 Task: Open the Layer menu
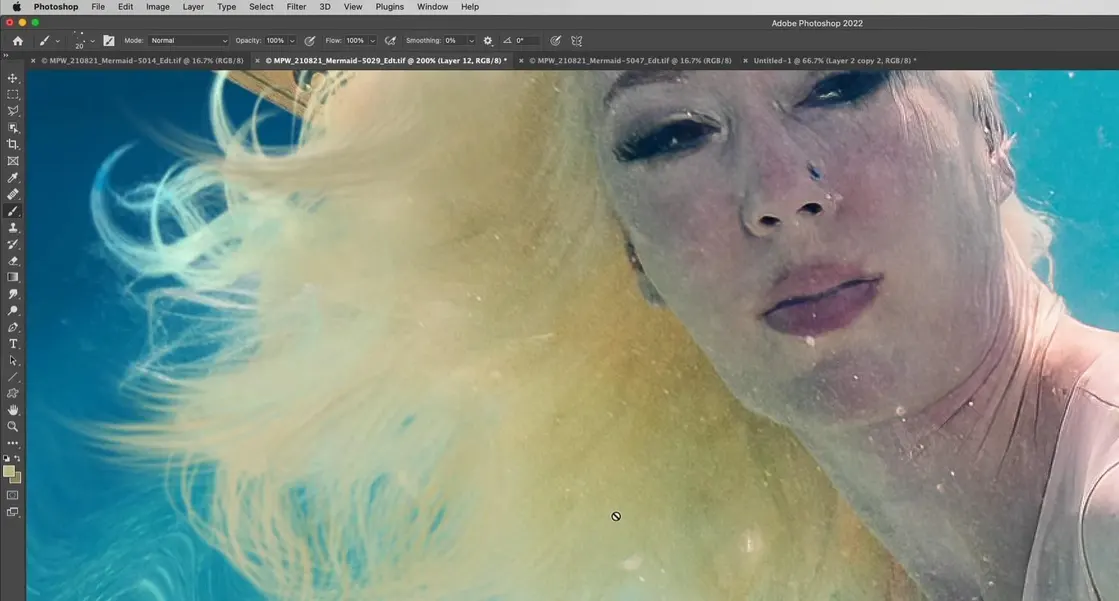point(193,7)
